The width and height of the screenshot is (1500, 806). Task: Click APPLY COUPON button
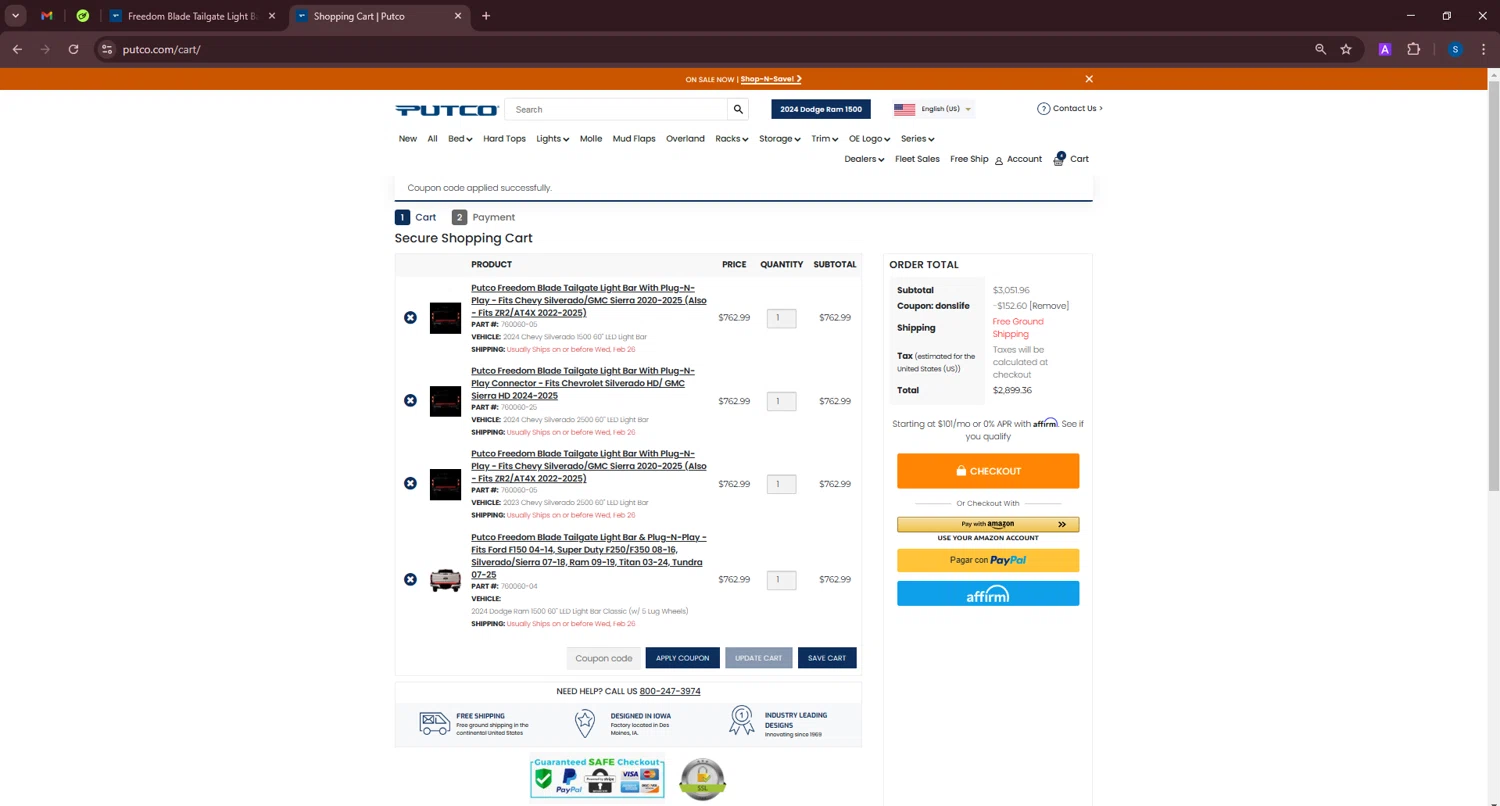(x=682, y=658)
